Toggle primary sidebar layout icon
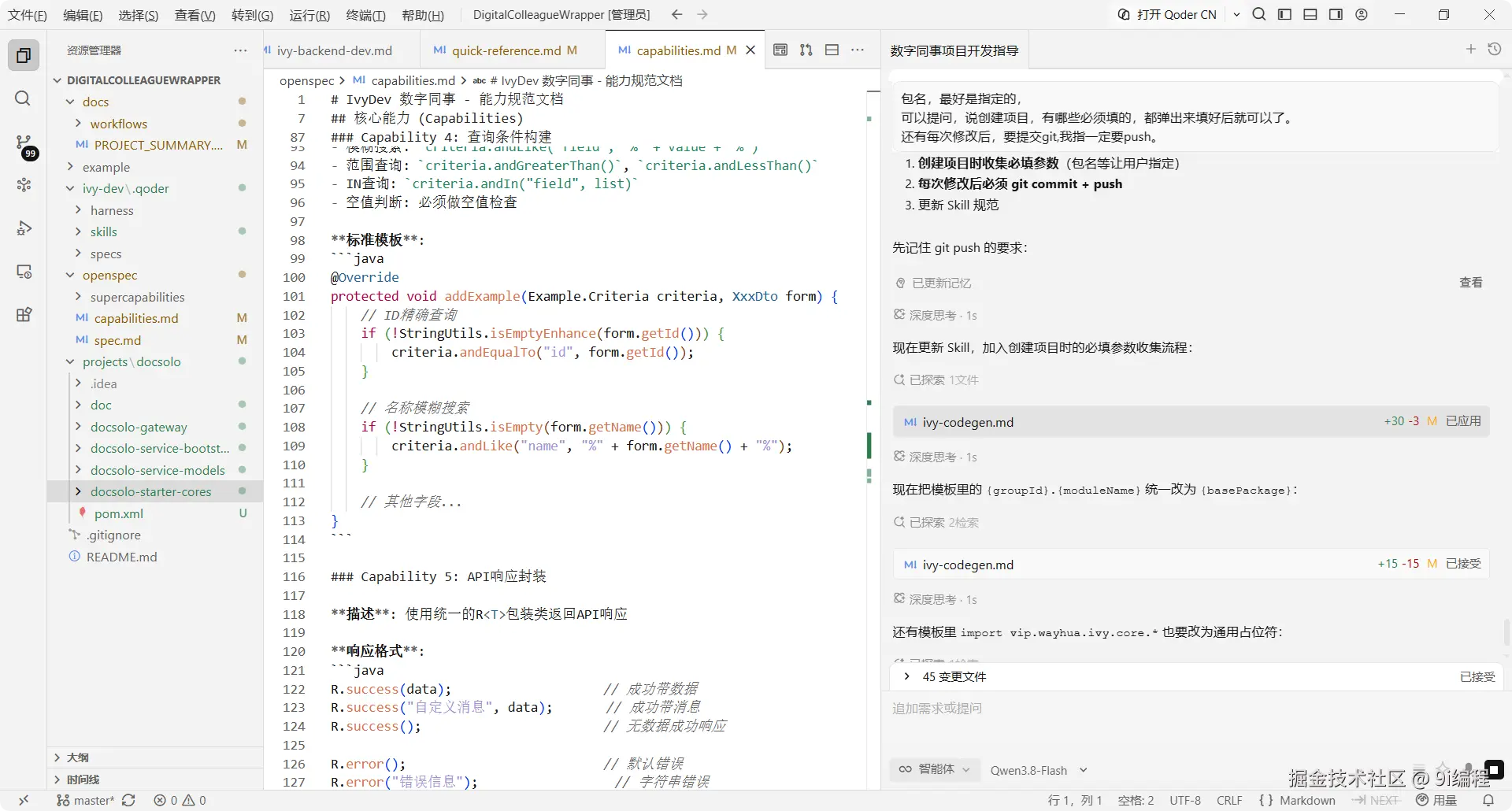The height and width of the screenshot is (811, 1512). point(1284,14)
